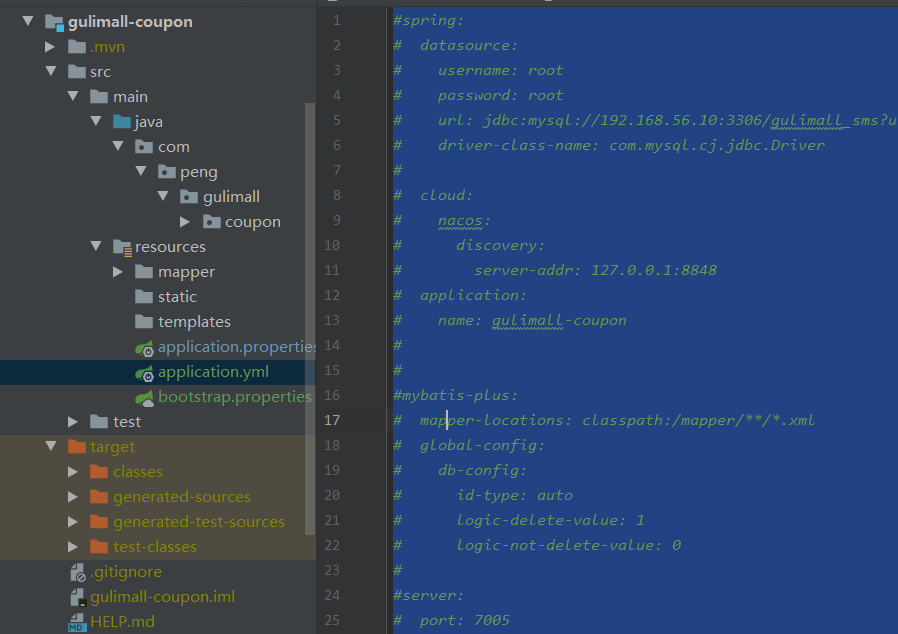Click the '#spring:' text on line 1

pyautogui.click(x=428, y=21)
